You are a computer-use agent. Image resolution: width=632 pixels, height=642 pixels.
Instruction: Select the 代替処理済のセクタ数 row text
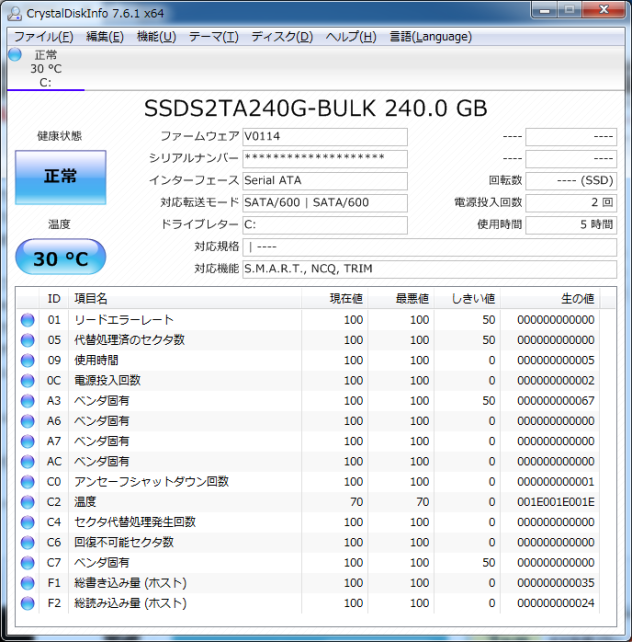(x=129, y=340)
